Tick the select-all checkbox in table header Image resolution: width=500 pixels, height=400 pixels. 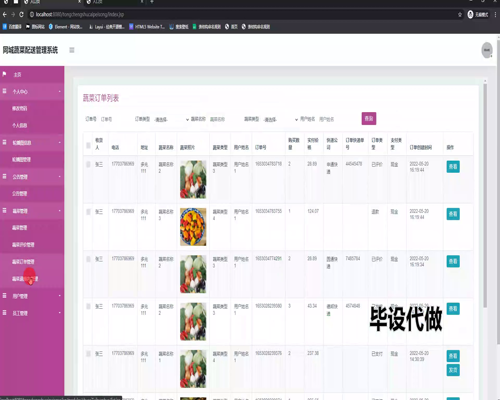[x=88, y=145]
